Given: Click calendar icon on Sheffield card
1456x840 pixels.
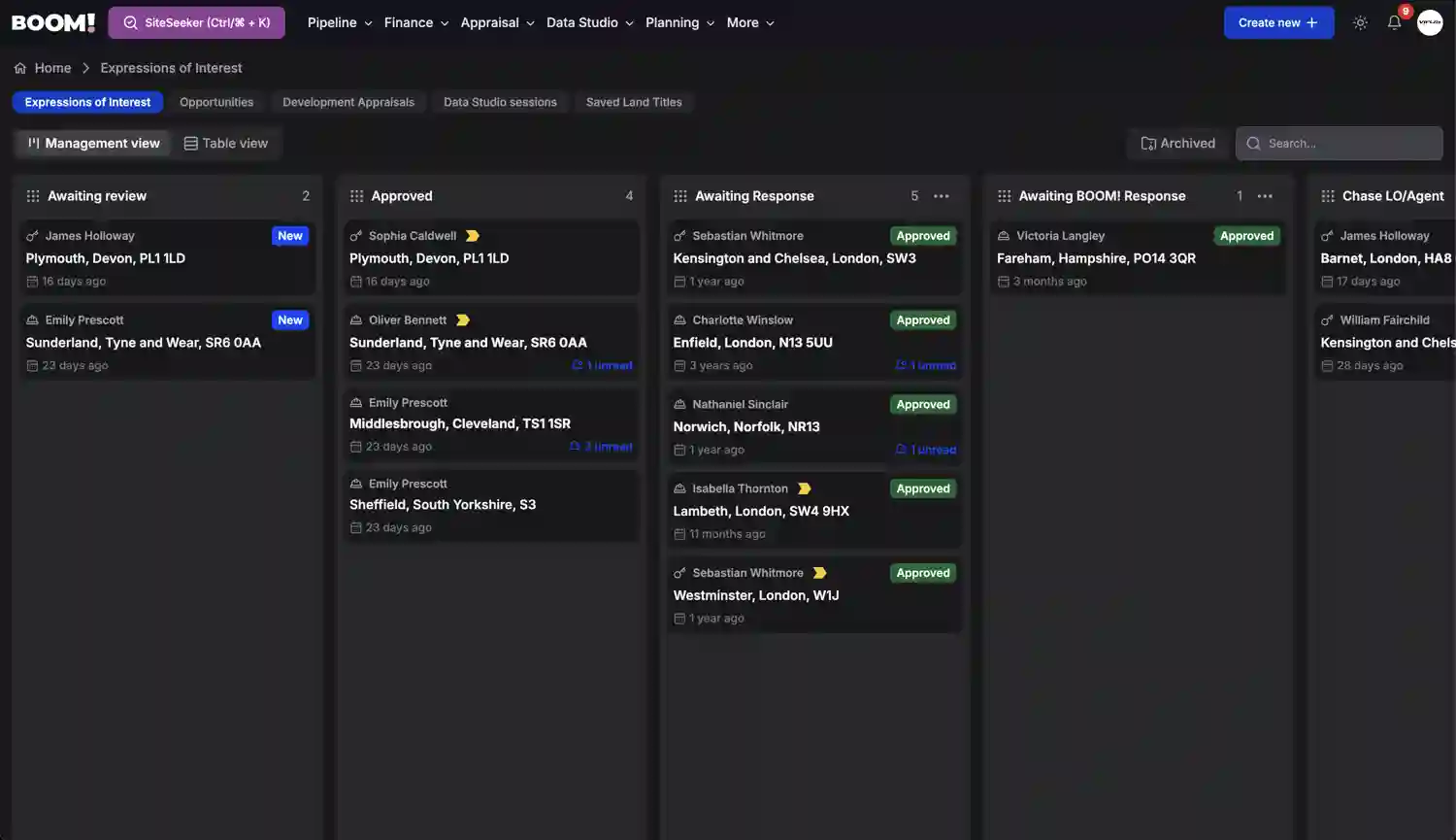Looking at the screenshot, I should tap(356, 527).
